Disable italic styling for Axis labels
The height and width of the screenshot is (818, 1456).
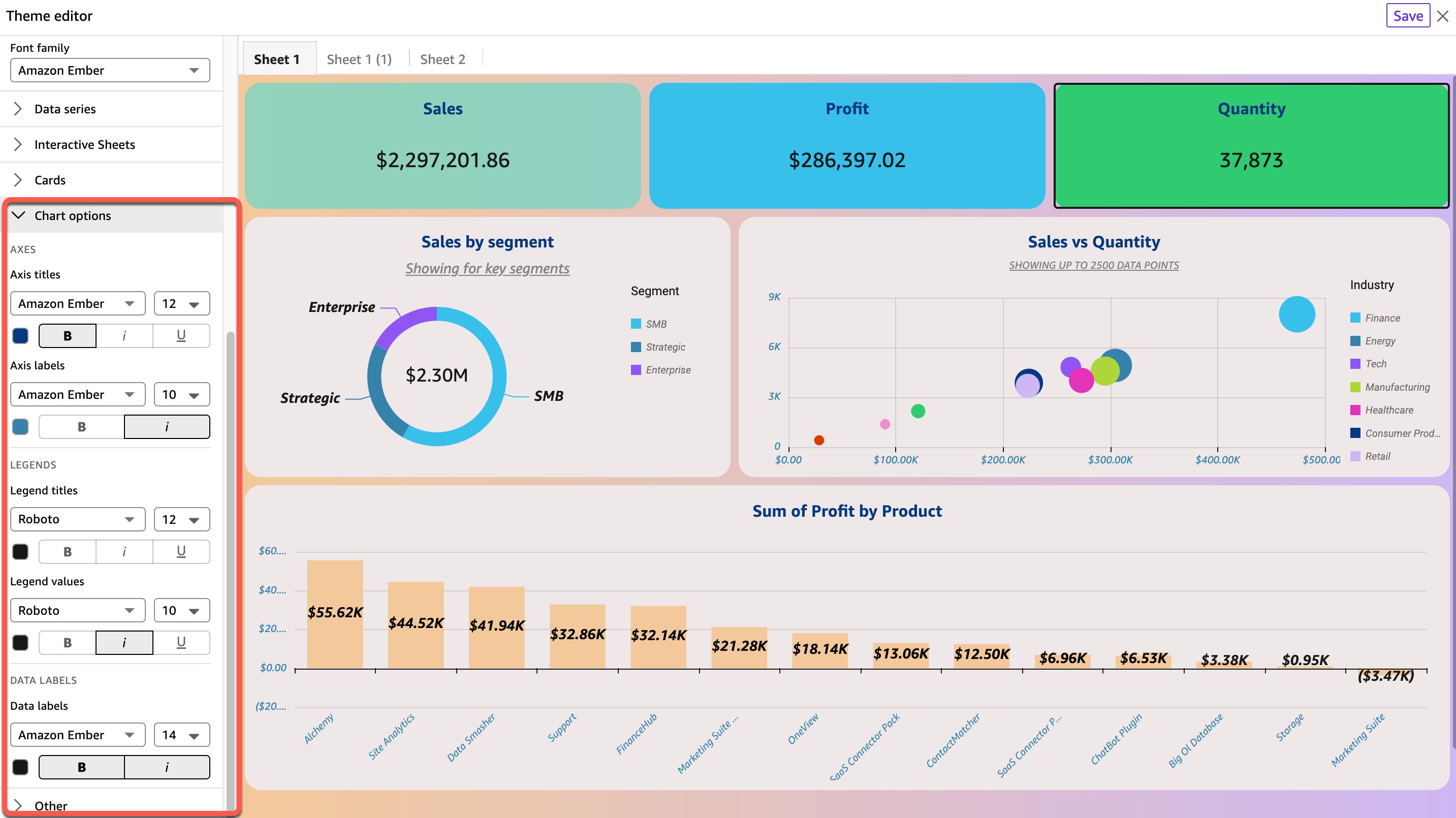click(167, 427)
